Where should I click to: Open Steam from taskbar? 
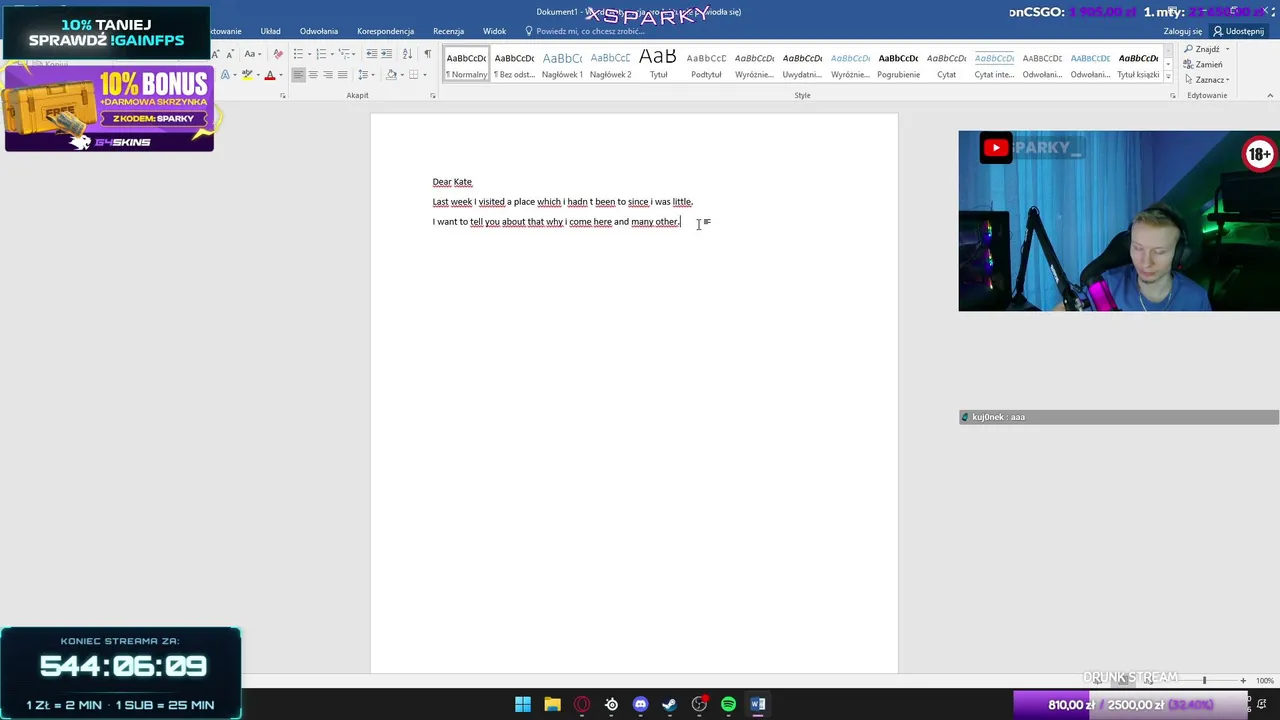pos(670,704)
